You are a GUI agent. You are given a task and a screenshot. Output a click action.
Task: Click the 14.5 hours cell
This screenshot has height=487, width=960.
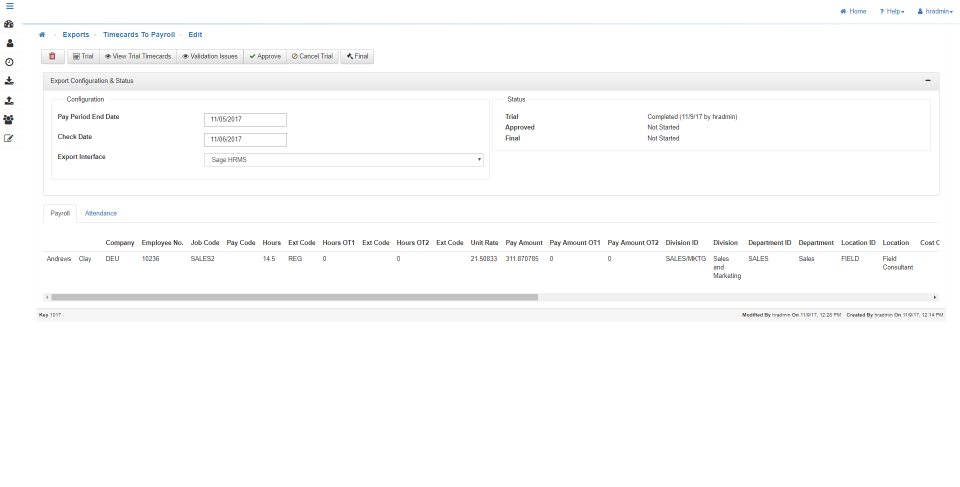(269, 259)
